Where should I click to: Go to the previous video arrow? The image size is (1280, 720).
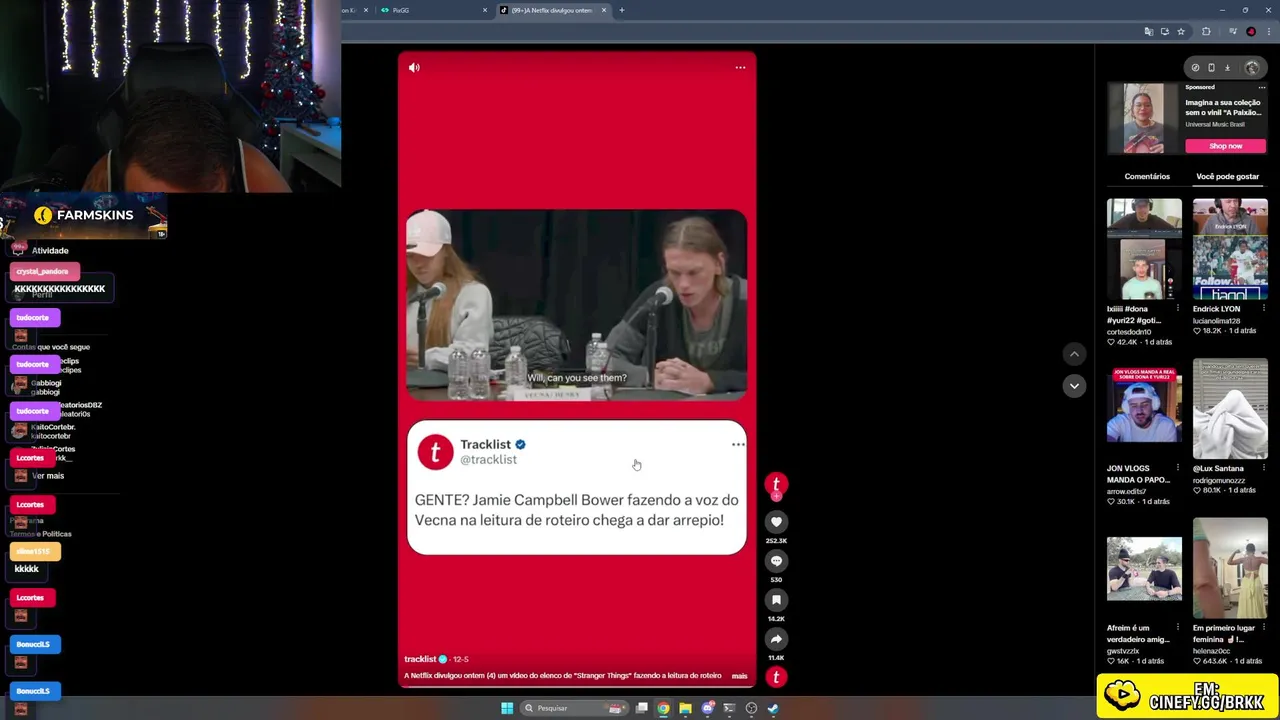[x=1074, y=354]
